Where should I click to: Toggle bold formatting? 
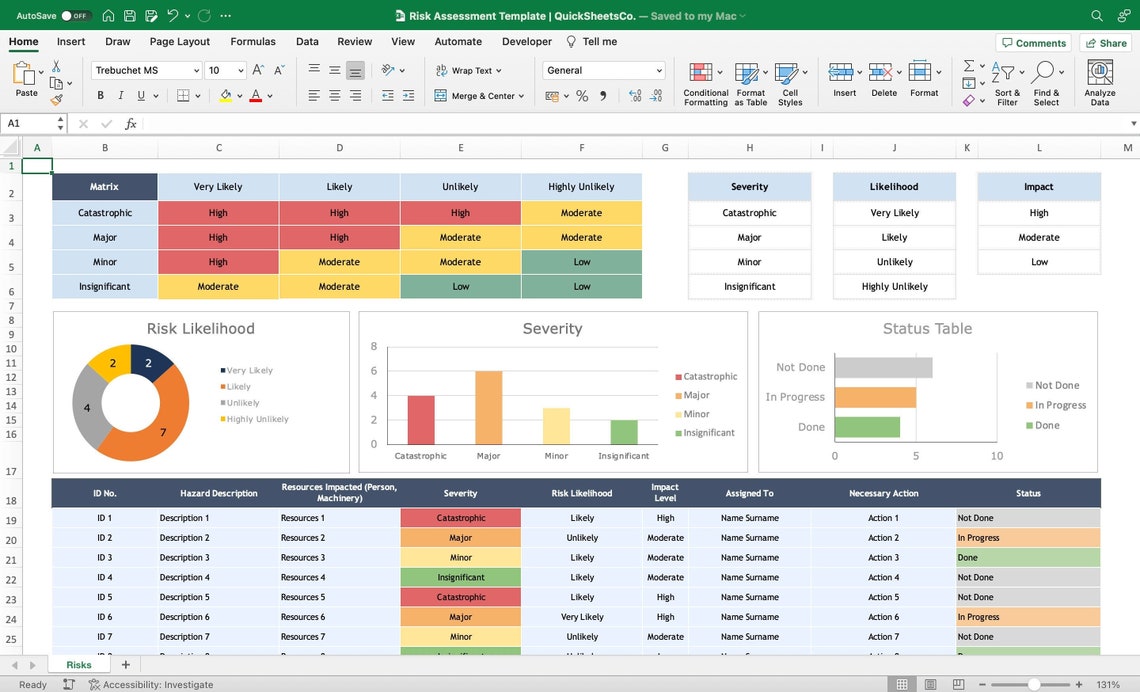(x=99, y=94)
